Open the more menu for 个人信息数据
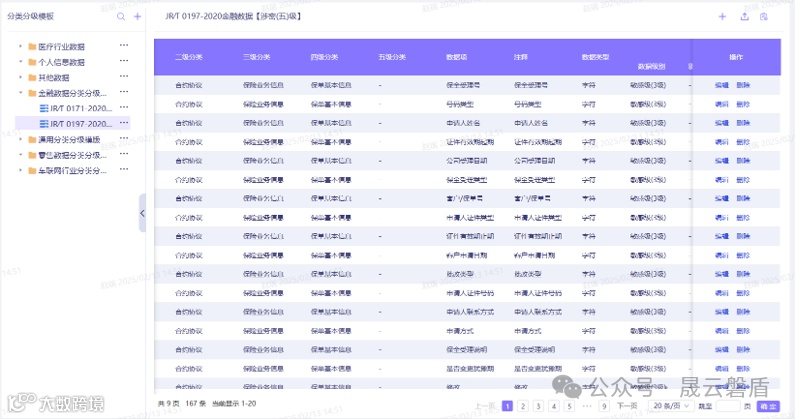Image resolution: width=795 pixels, height=419 pixels. 124,61
